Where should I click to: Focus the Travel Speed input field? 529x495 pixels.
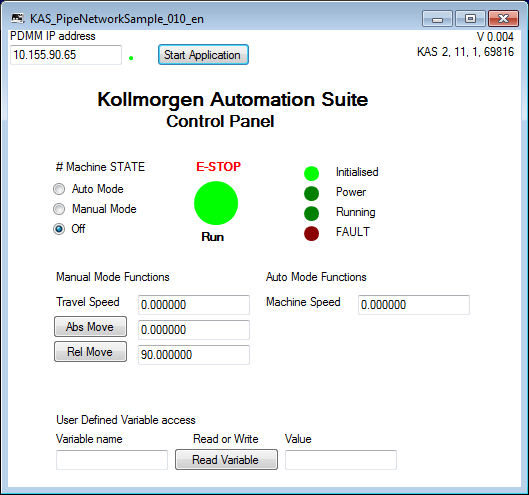194,305
